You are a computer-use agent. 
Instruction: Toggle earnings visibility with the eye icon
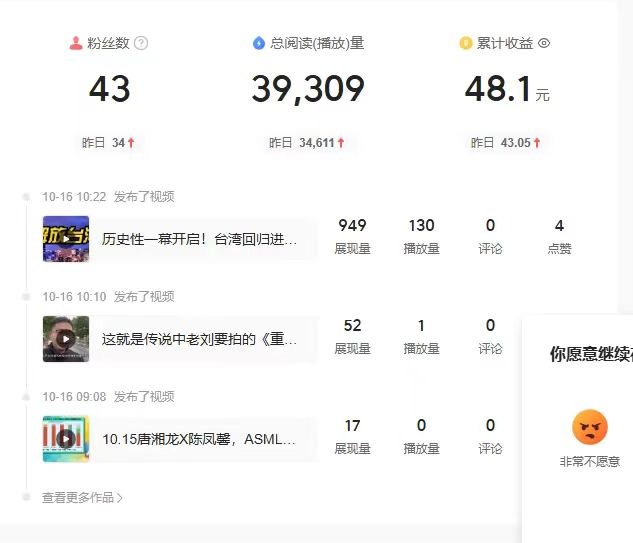click(544, 43)
